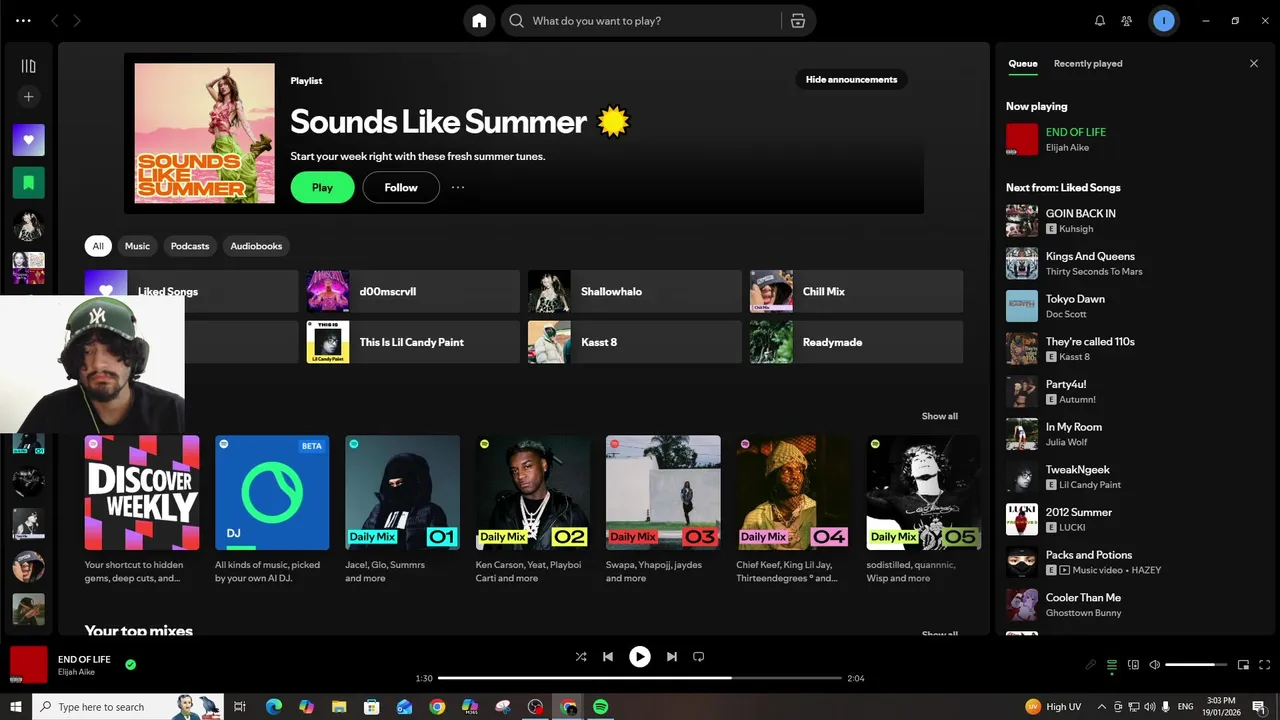Show hidden system tray icons chevron
Screen dimensions: 1280x720
click(1102, 707)
